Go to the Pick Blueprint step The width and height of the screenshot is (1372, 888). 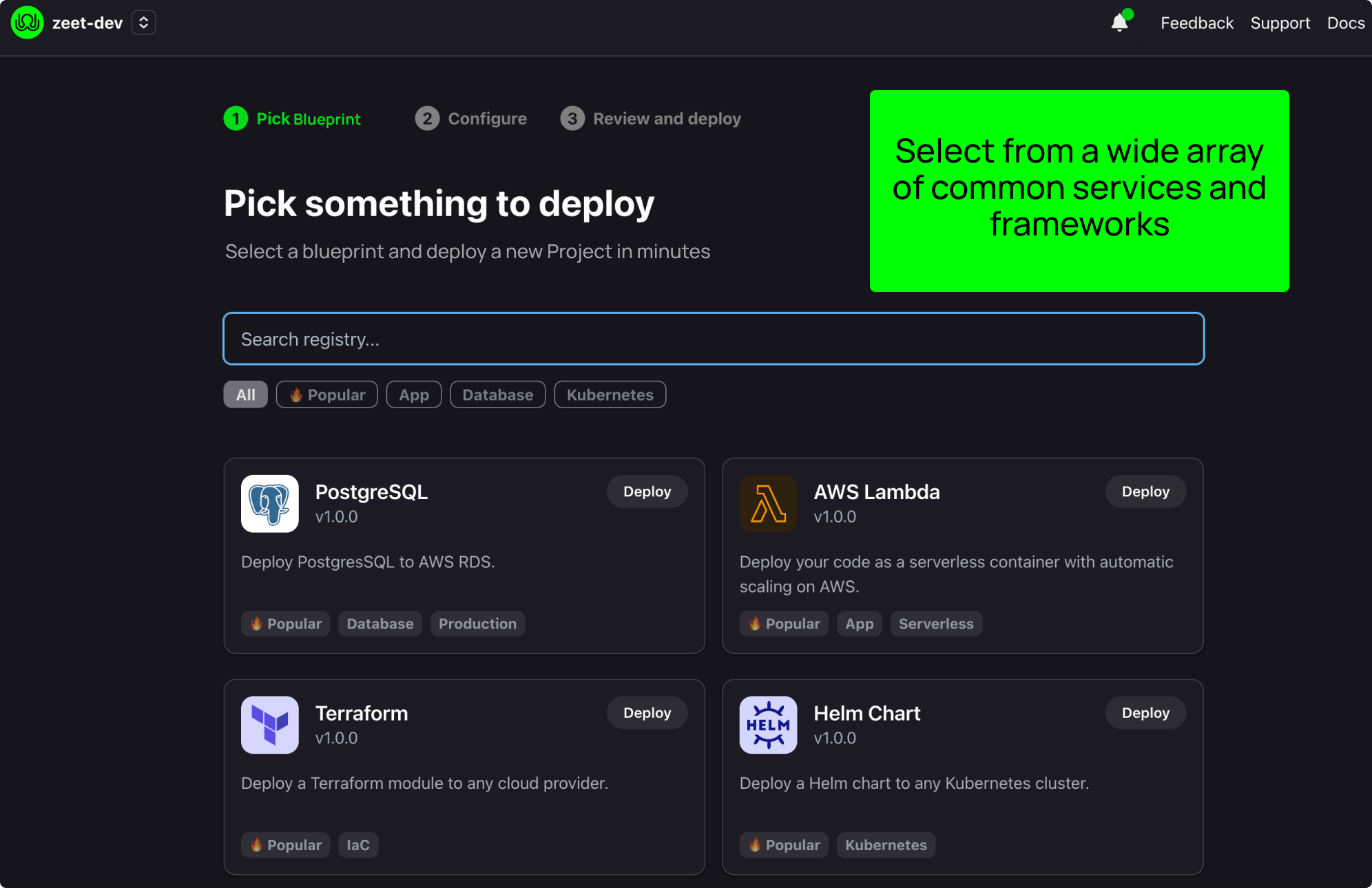point(293,118)
